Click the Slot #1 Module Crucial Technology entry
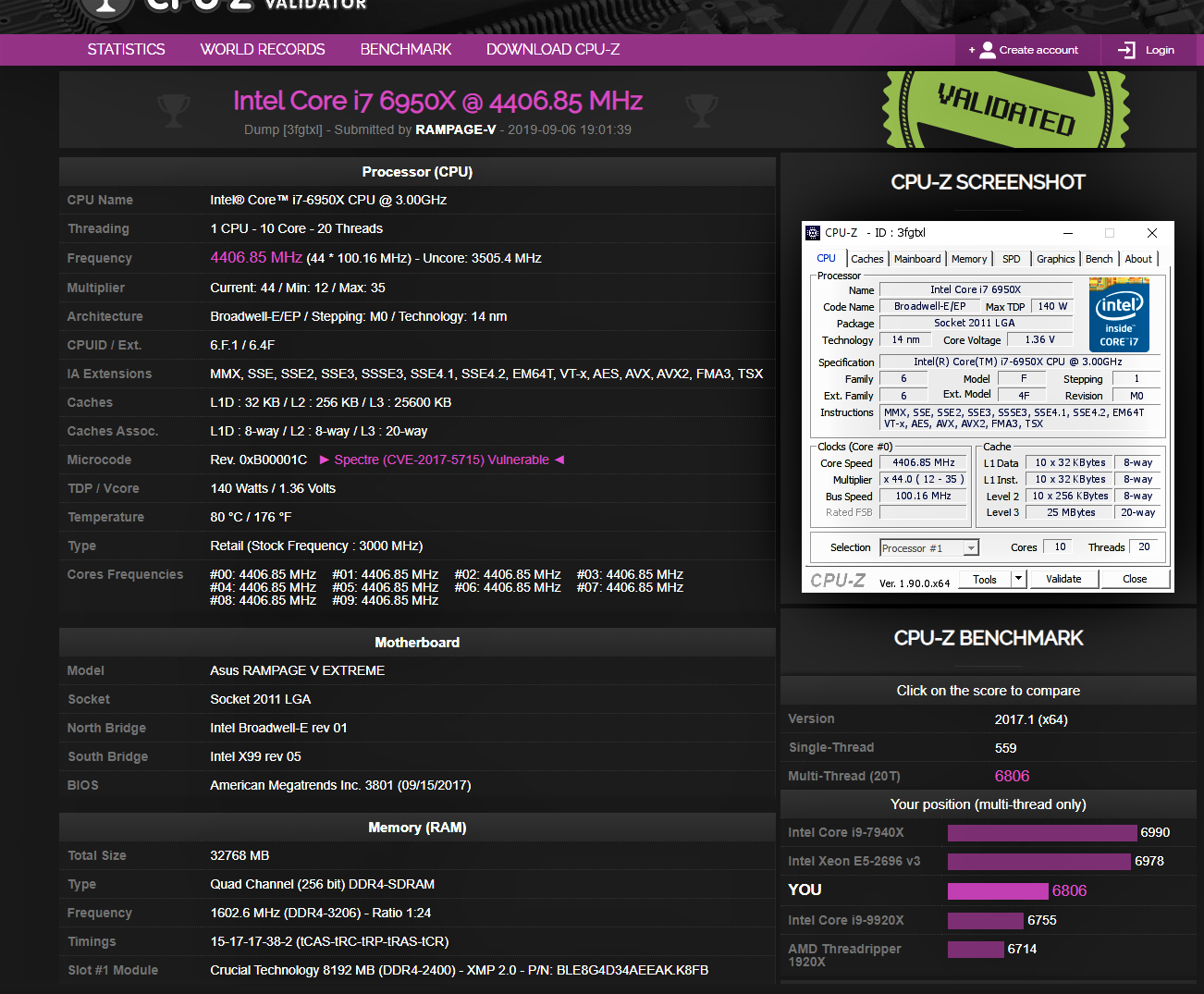Image resolution: width=1204 pixels, height=994 pixels. coord(459,970)
